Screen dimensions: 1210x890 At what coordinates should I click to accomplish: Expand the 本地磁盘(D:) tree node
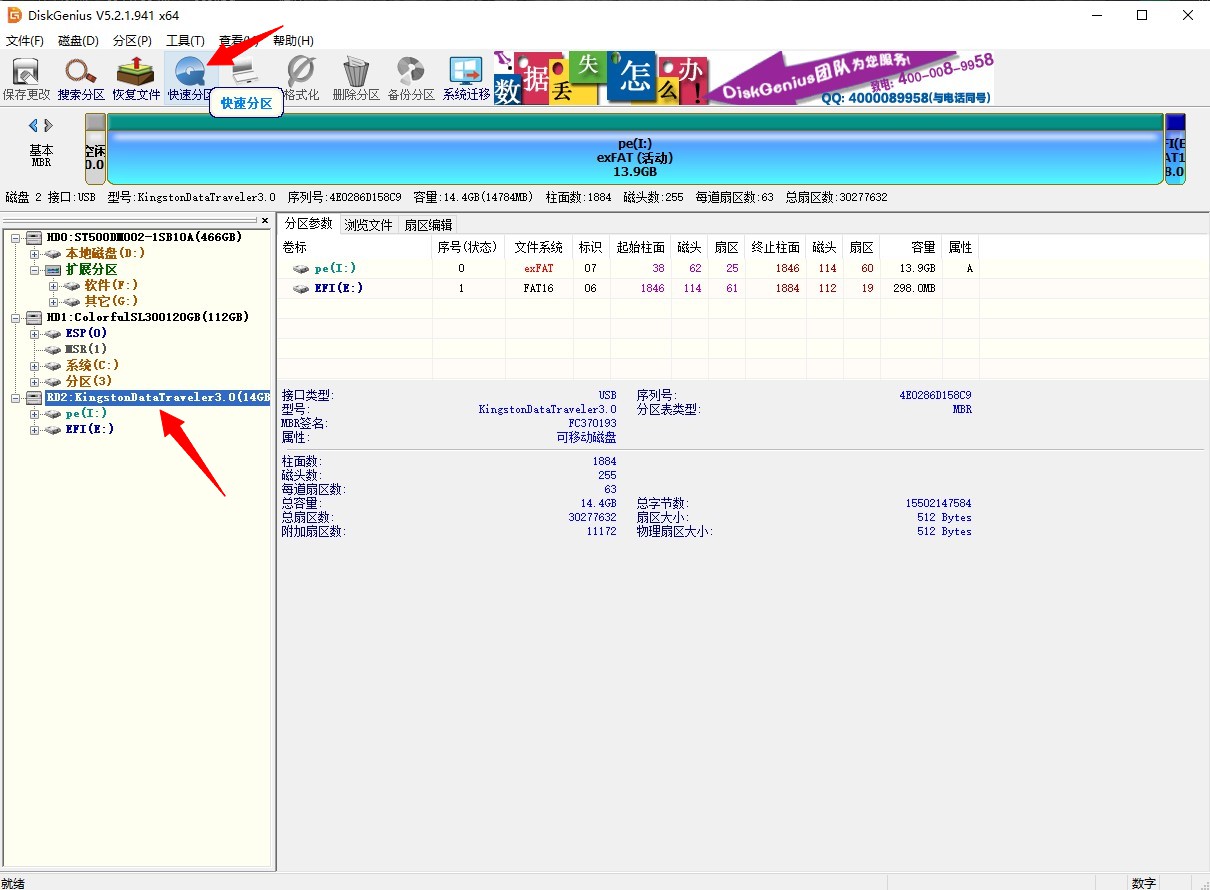(35, 254)
